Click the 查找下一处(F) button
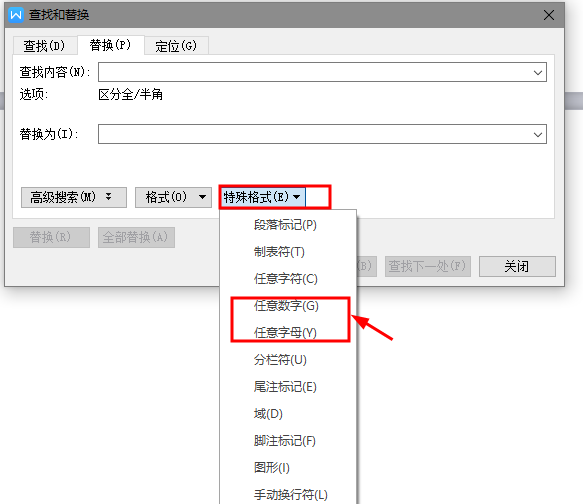Screen dimensions: 583x504 [428, 266]
